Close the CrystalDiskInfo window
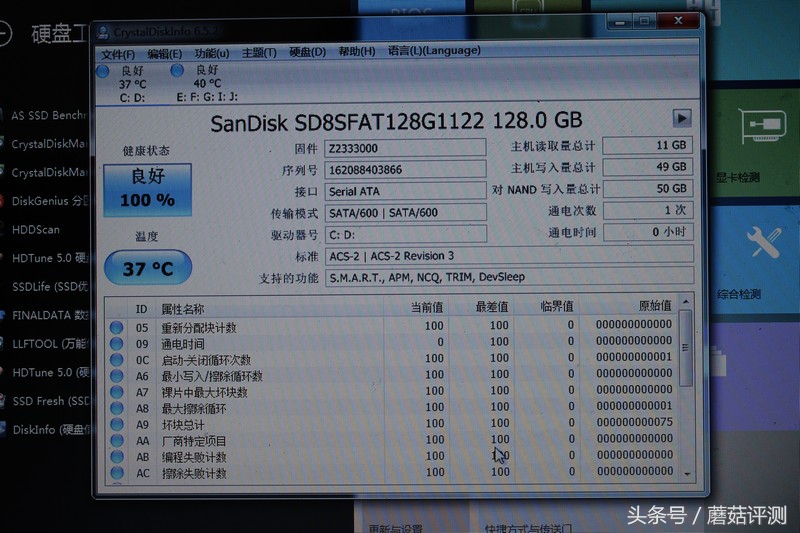Image resolution: width=800 pixels, height=533 pixels. pyautogui.click(x=678, y=21)
